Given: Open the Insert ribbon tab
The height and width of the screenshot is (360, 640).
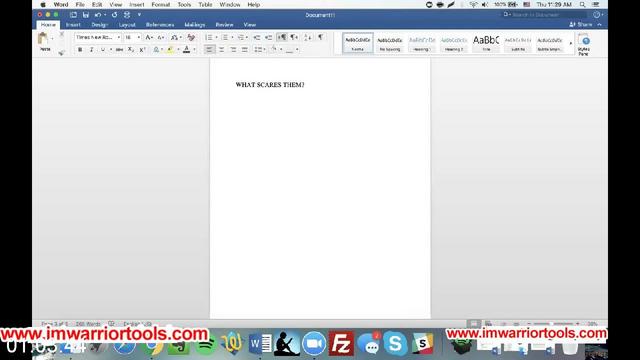Looking at the screenshot, I should [73, 25].
